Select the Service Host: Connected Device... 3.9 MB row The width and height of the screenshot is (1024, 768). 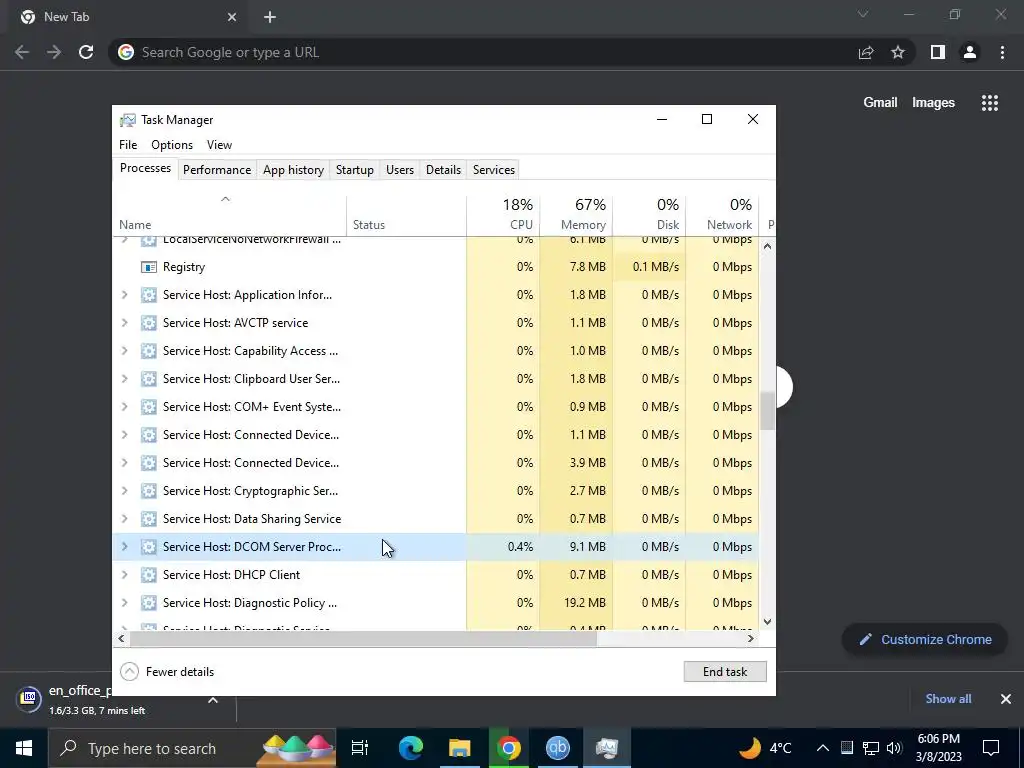coord(436,463)
